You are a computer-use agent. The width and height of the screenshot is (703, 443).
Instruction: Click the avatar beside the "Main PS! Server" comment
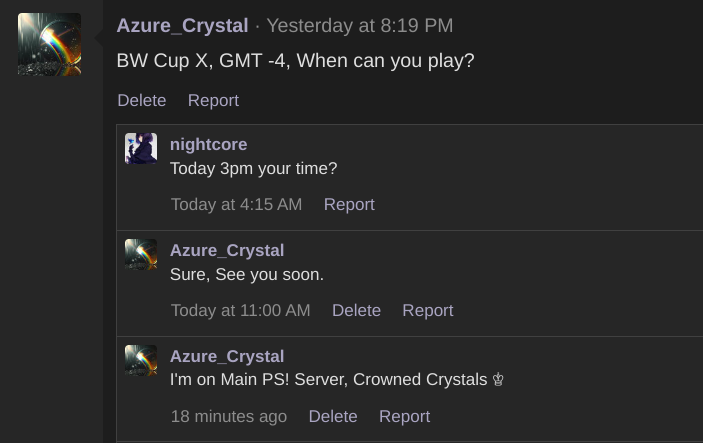coord(141,360)
